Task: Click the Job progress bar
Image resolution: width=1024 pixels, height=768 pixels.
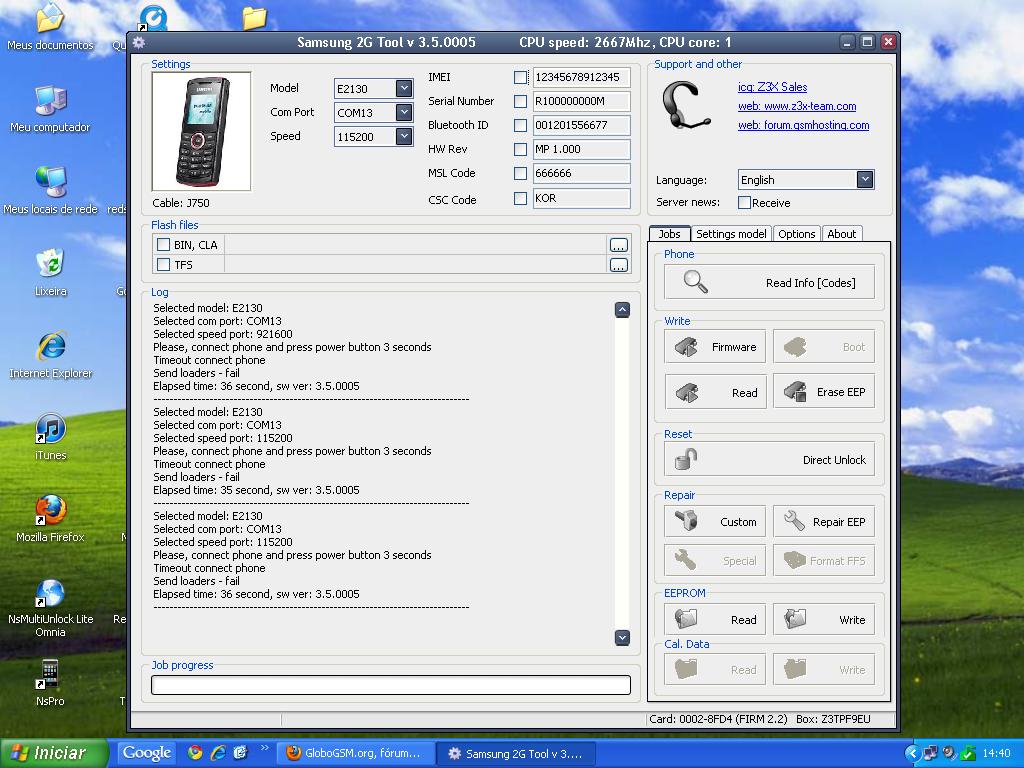Action: (x=391, y=684)
